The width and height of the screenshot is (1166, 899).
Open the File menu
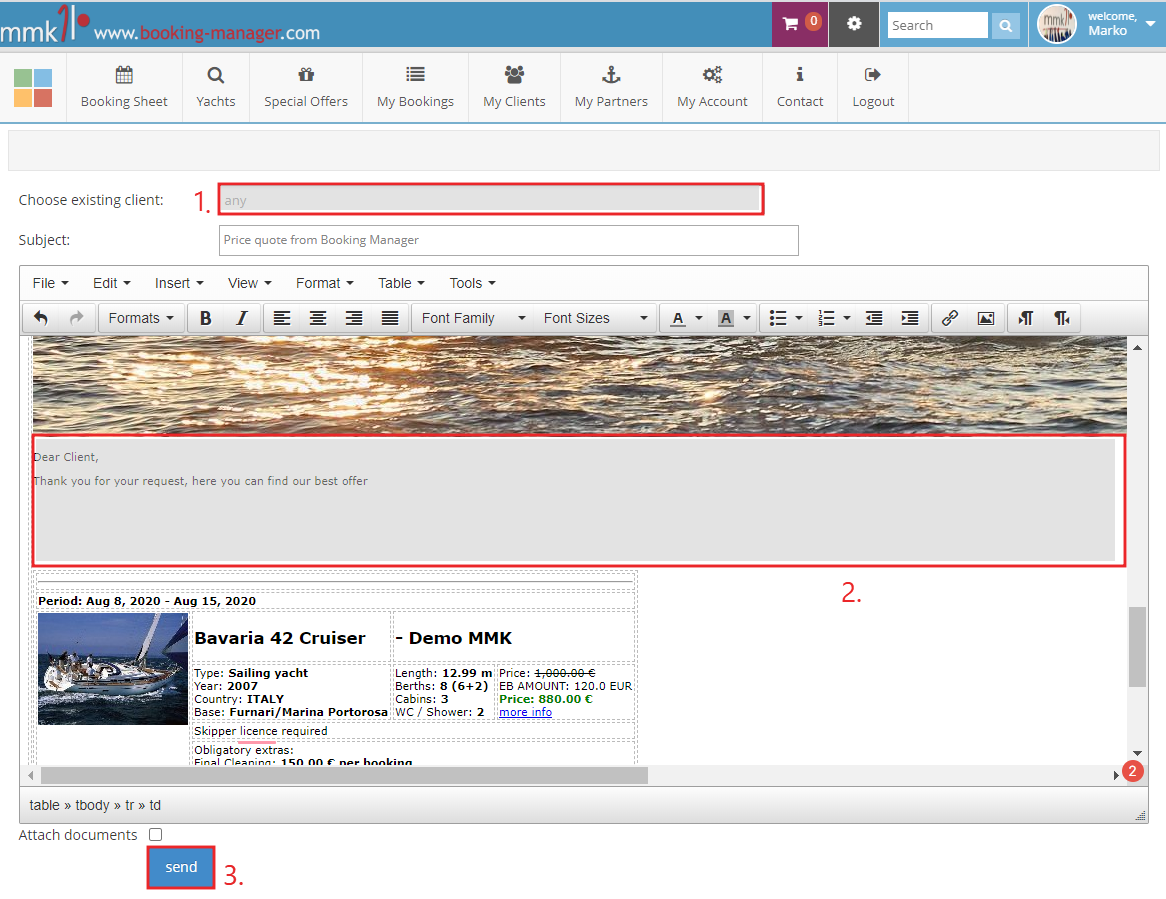51,283
